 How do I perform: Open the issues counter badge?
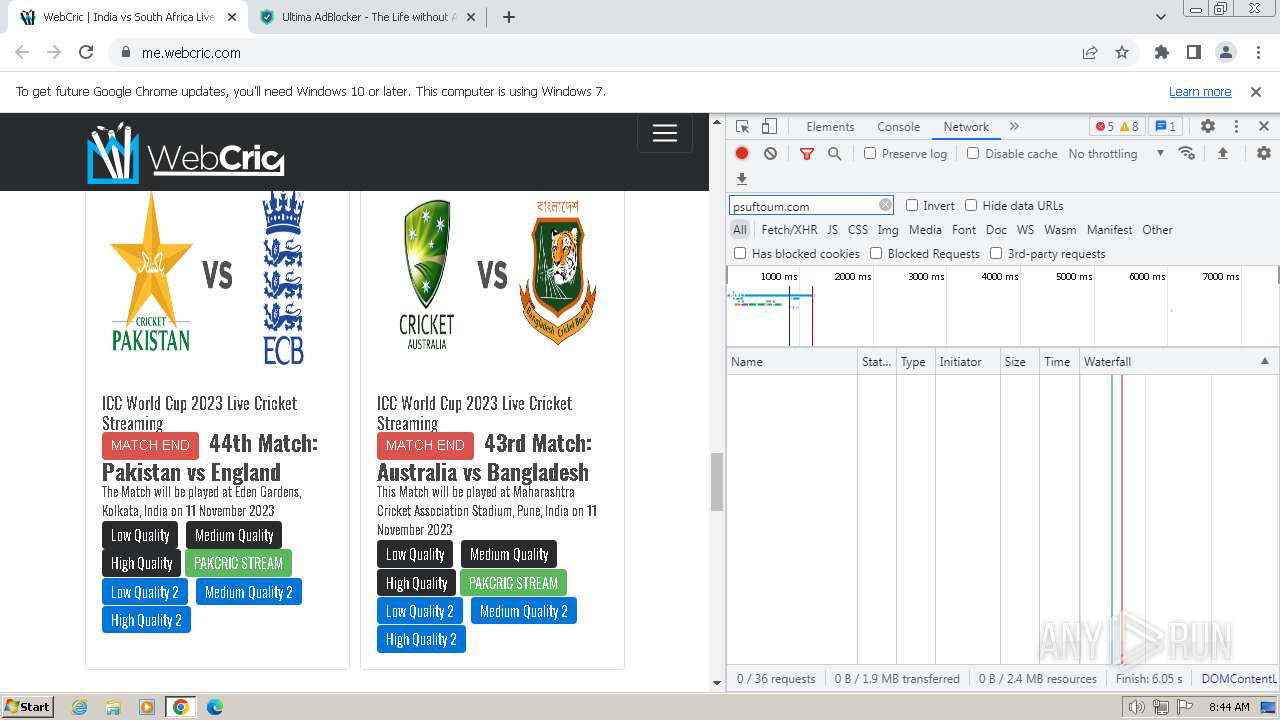coord(1165,127)
